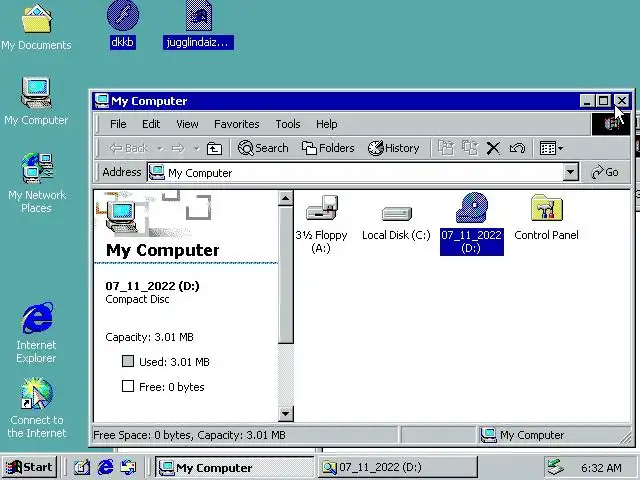Click left pane scrollbar up arrow
The height and width of the screenshot is (480, 640).
click(x=285, y=198)
